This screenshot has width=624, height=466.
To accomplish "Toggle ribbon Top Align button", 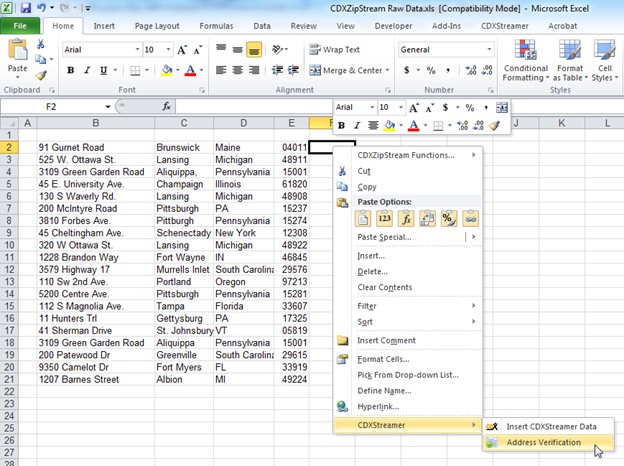I will [x=221, y=50].
